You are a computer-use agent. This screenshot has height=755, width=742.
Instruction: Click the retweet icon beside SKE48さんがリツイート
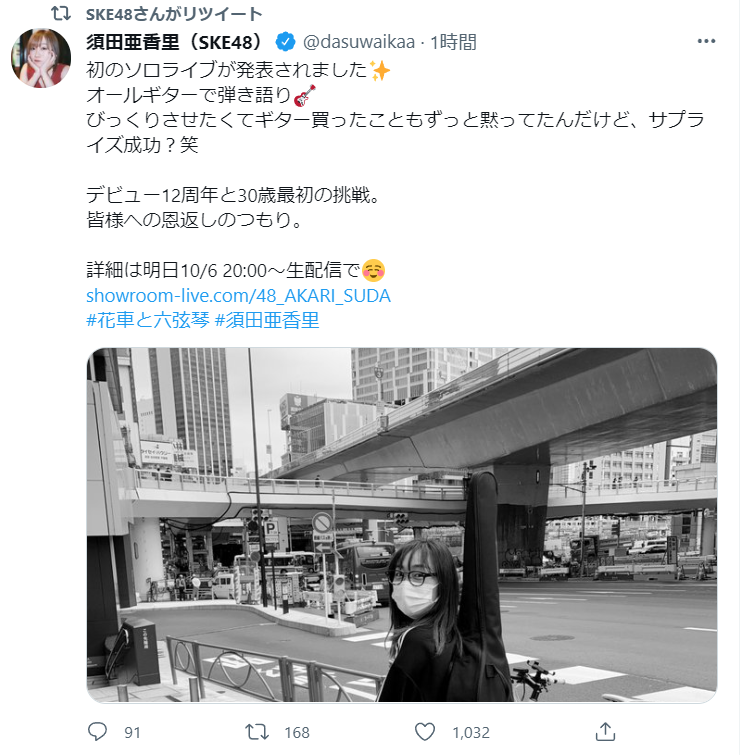[x=61, y=13]
